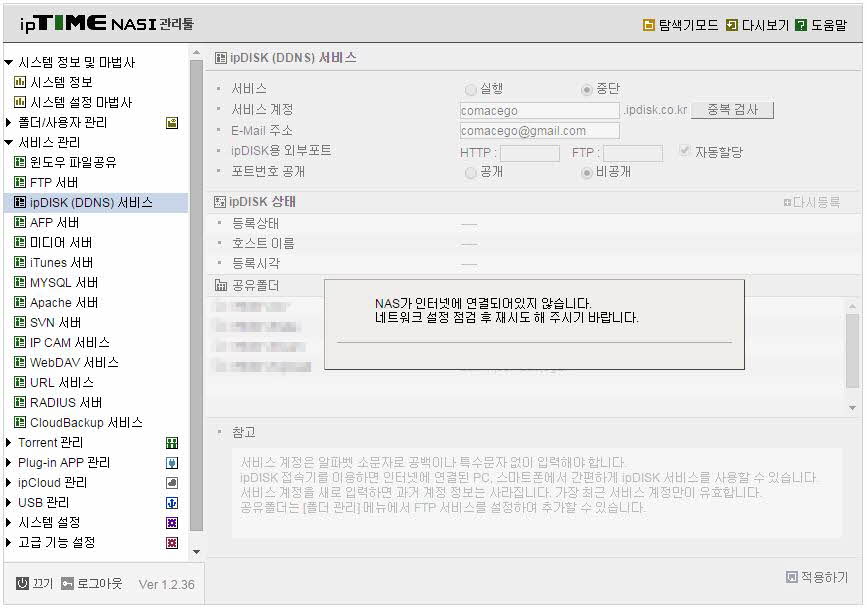Viewport: 867px width, 608px height.
Task: Click the 적용하기 text link
Action: tap(824, 577)
